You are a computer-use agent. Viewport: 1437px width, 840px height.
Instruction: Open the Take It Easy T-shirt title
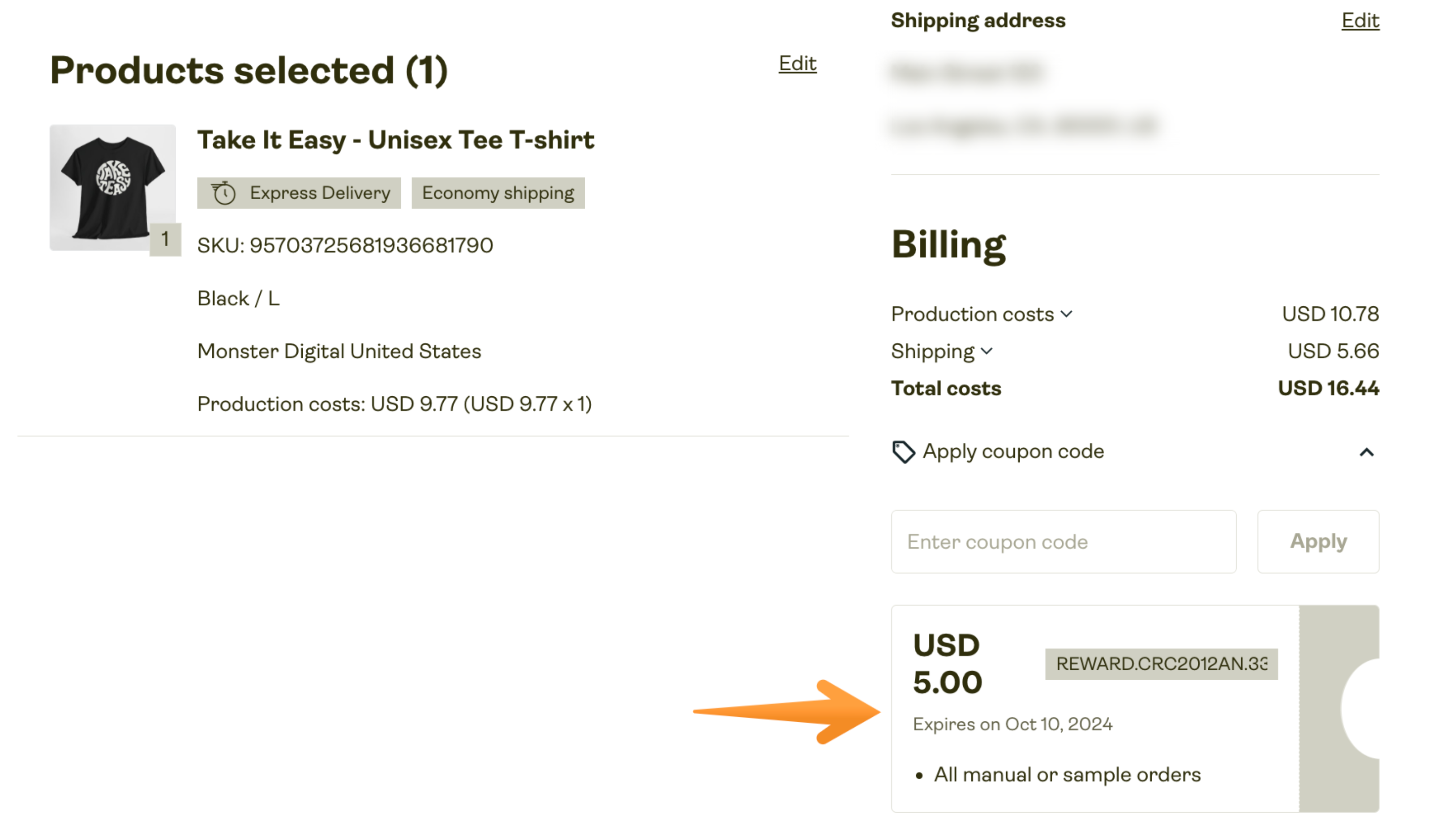pos(395,140)
